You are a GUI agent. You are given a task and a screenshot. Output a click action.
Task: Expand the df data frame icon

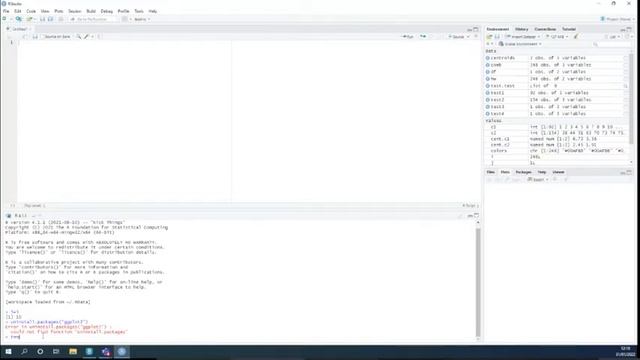point(487,72)
